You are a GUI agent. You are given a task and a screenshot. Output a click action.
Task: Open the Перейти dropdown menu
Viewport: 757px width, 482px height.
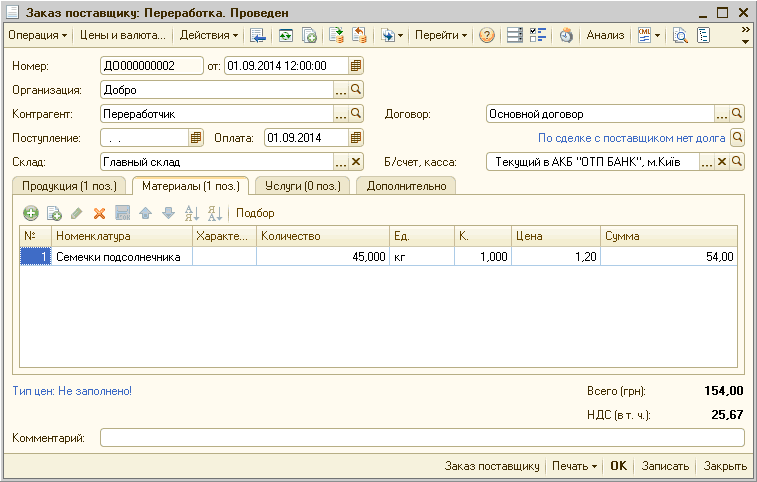(441, 35)
